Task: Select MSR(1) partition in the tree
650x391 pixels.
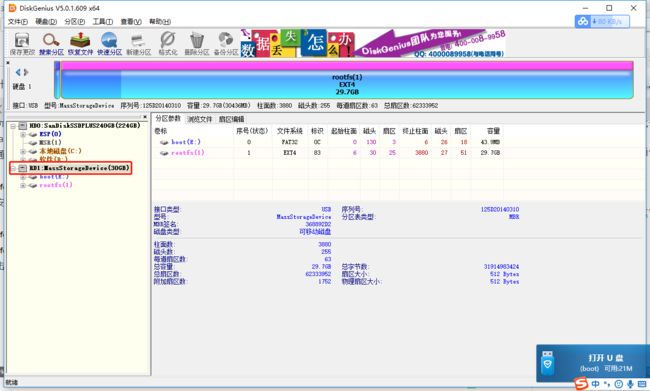Action: click(x=50, y=143)
